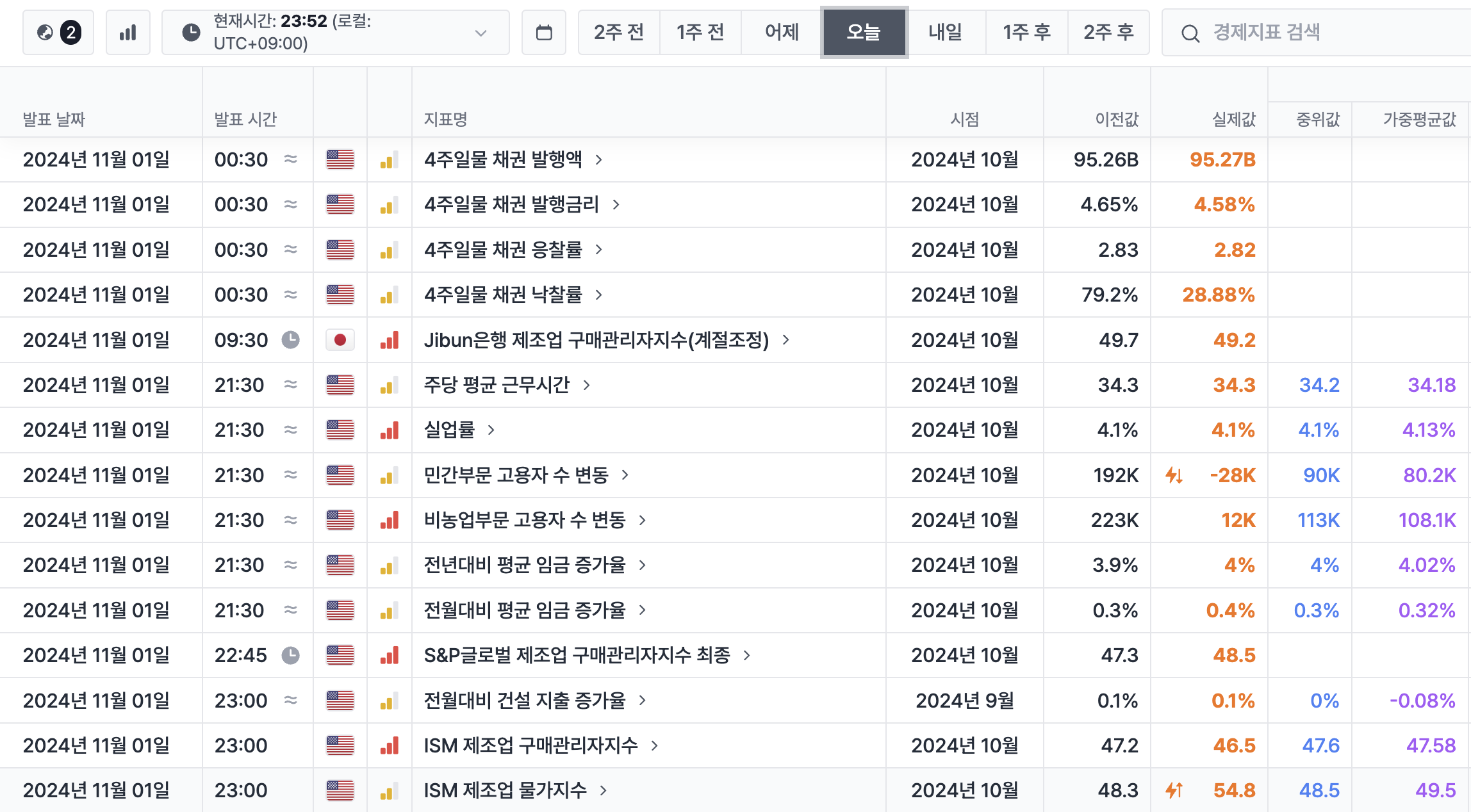Select the 내일 tab

tap(945, 32)
